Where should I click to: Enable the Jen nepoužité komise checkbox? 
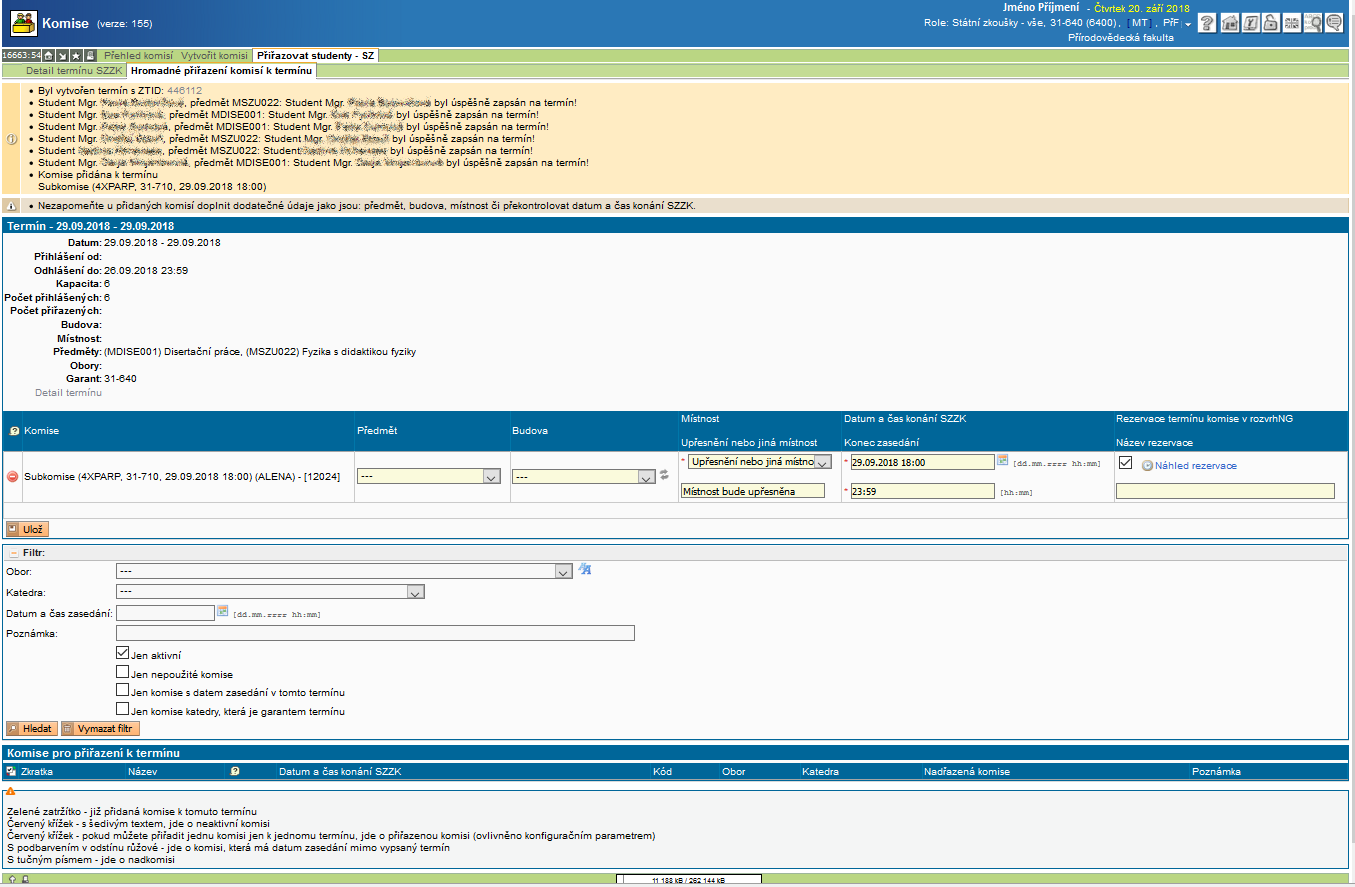click(122, 673)
